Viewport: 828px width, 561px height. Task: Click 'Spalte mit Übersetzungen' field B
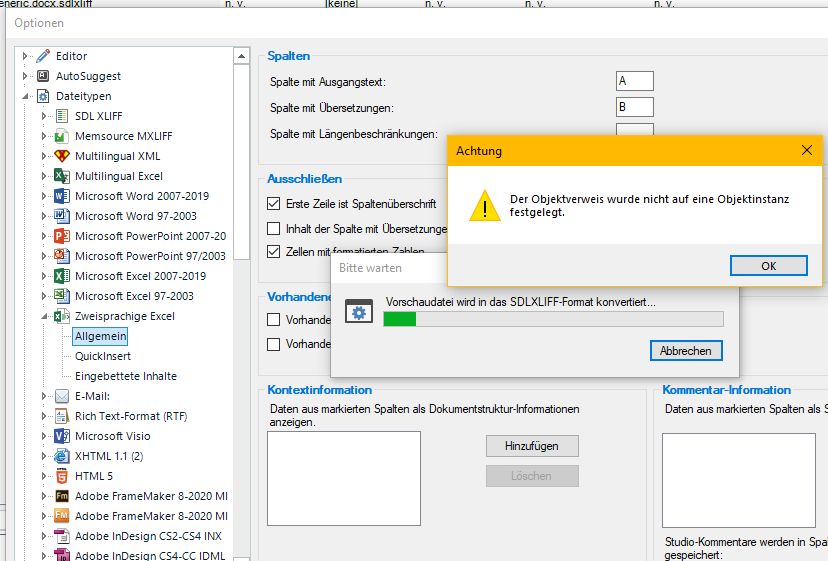coord(635,107)
